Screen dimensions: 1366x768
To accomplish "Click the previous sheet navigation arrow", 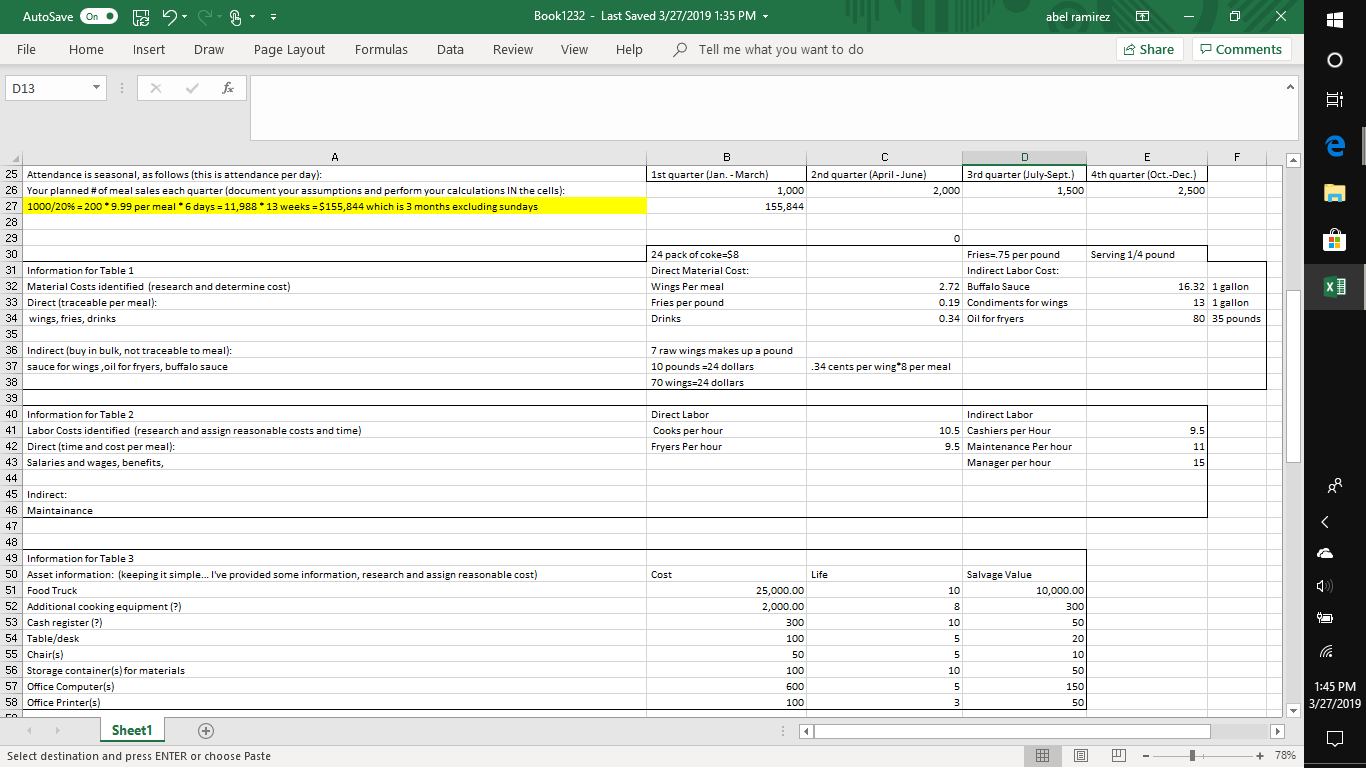I will (x=27, y=731).
